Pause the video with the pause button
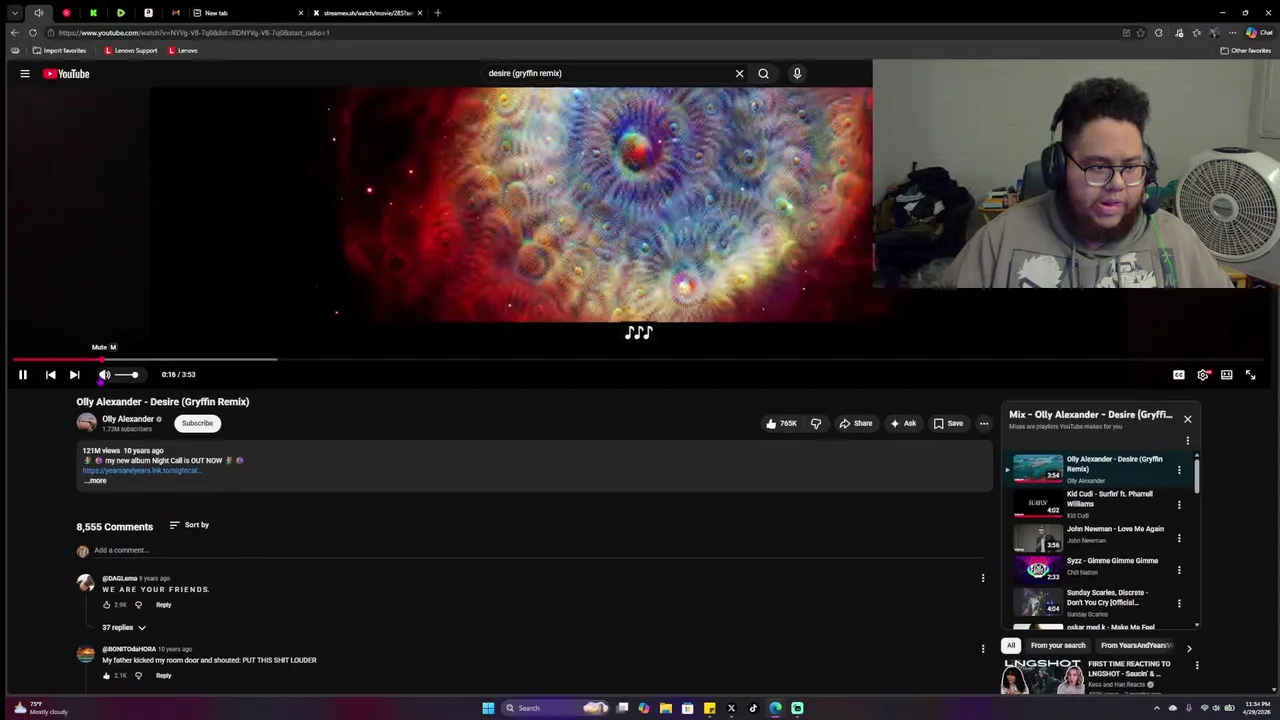Image resolution: width=1280 pixels, height=720 pixels. coord(23,375)
